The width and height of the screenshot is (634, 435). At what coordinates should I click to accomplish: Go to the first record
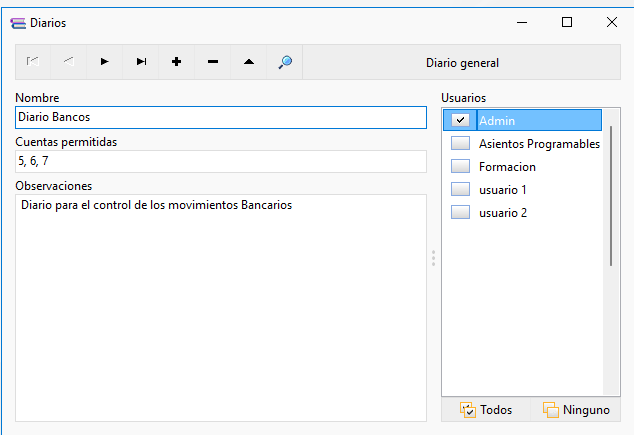click(x=33, y=62)
